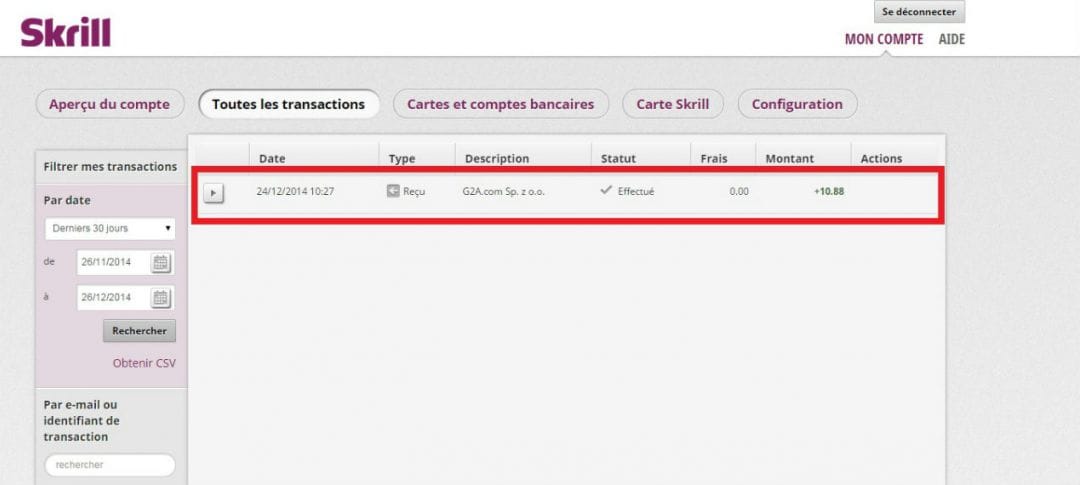Download transactions via Obtenir CSV link
The height and width of the screenshot is (485, 1080).
[x=144, y=363]
